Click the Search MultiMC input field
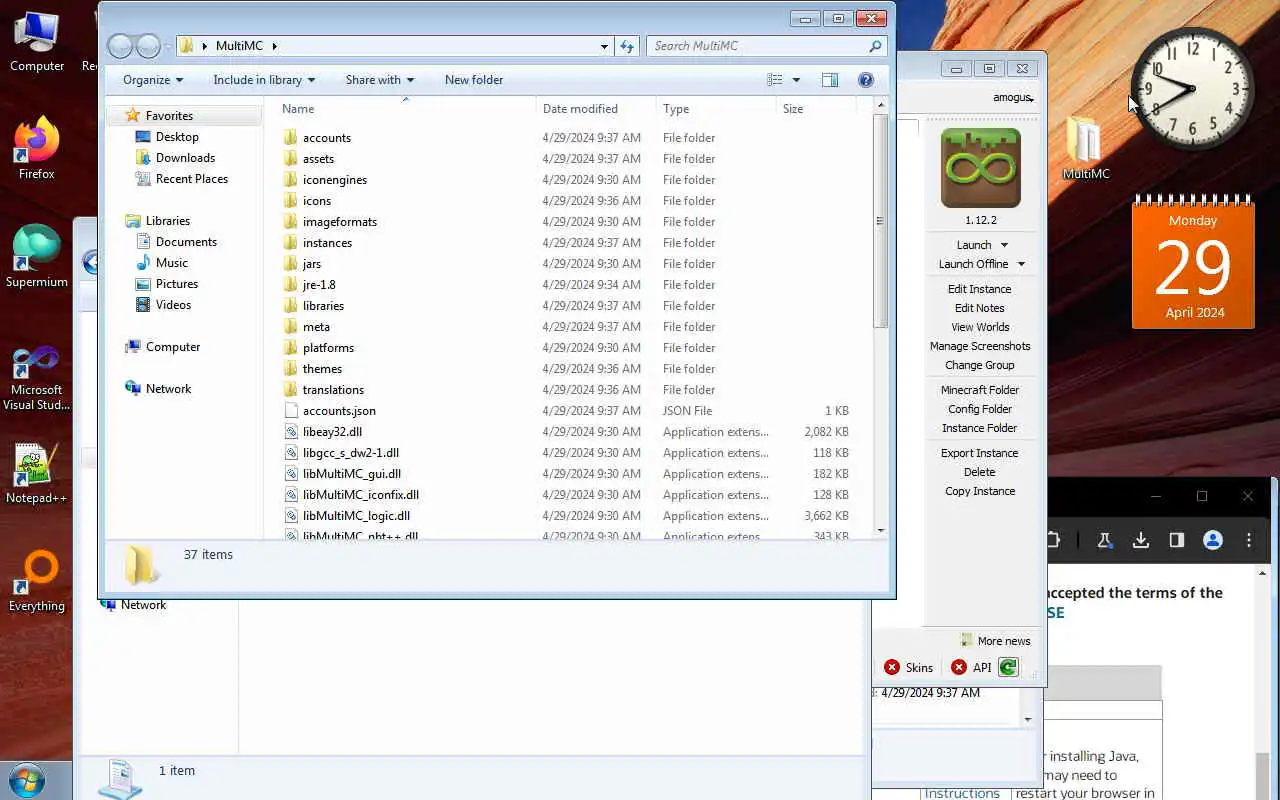 coord(757,46)
